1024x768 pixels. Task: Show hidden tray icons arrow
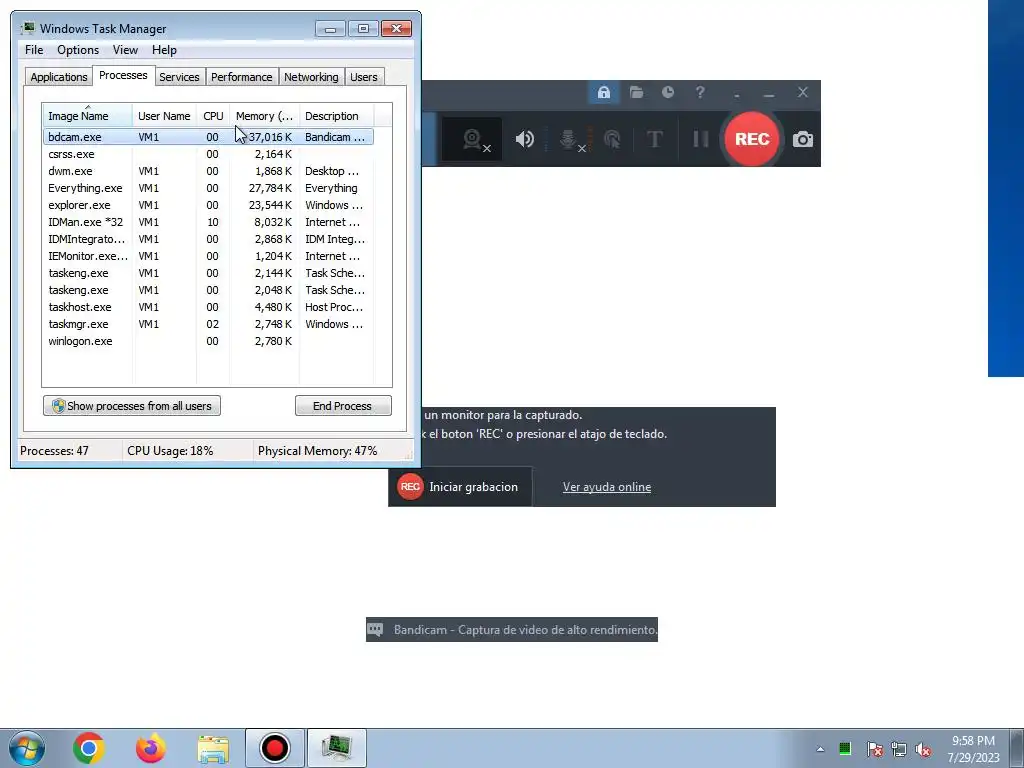coord(820,749)
